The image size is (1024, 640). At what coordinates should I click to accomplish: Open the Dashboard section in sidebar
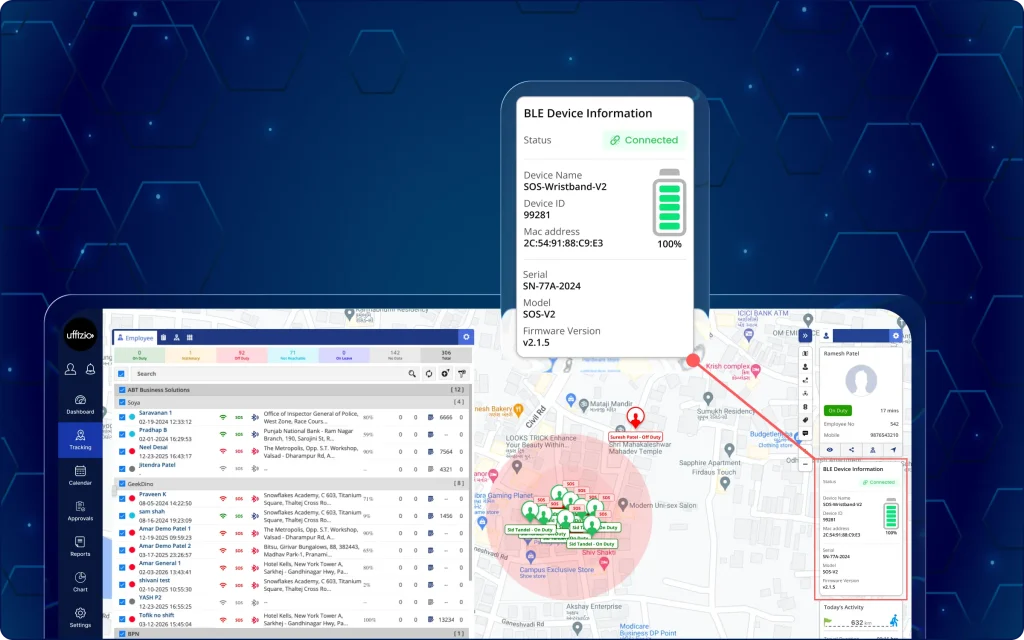click(x=80, y=404)
